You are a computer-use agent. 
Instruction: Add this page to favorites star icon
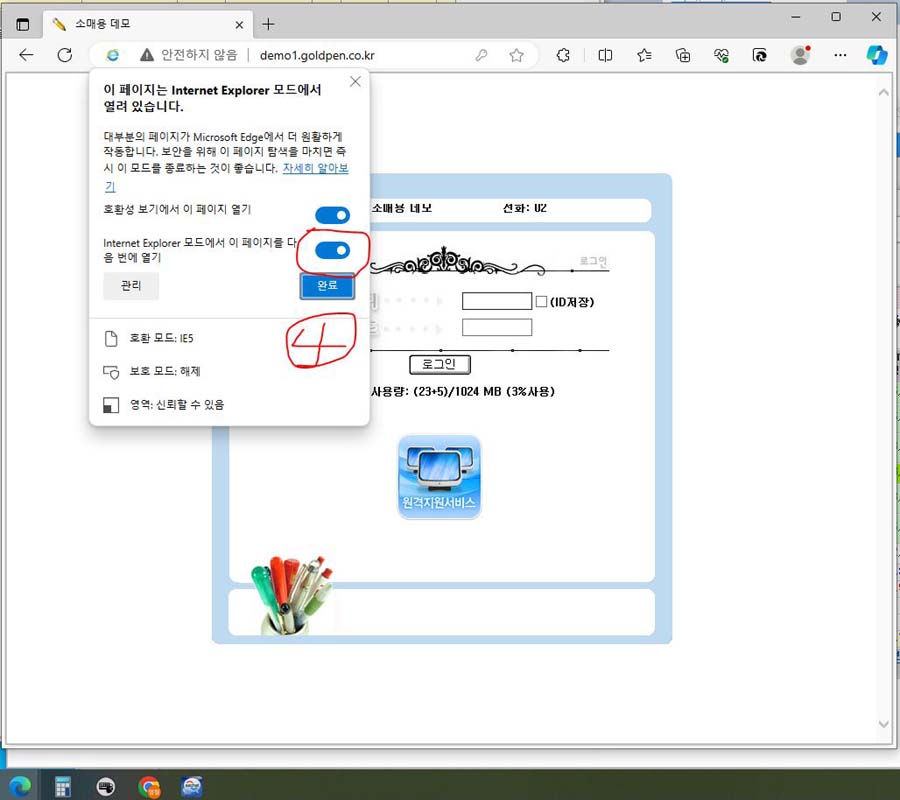(x=516, y=55)
